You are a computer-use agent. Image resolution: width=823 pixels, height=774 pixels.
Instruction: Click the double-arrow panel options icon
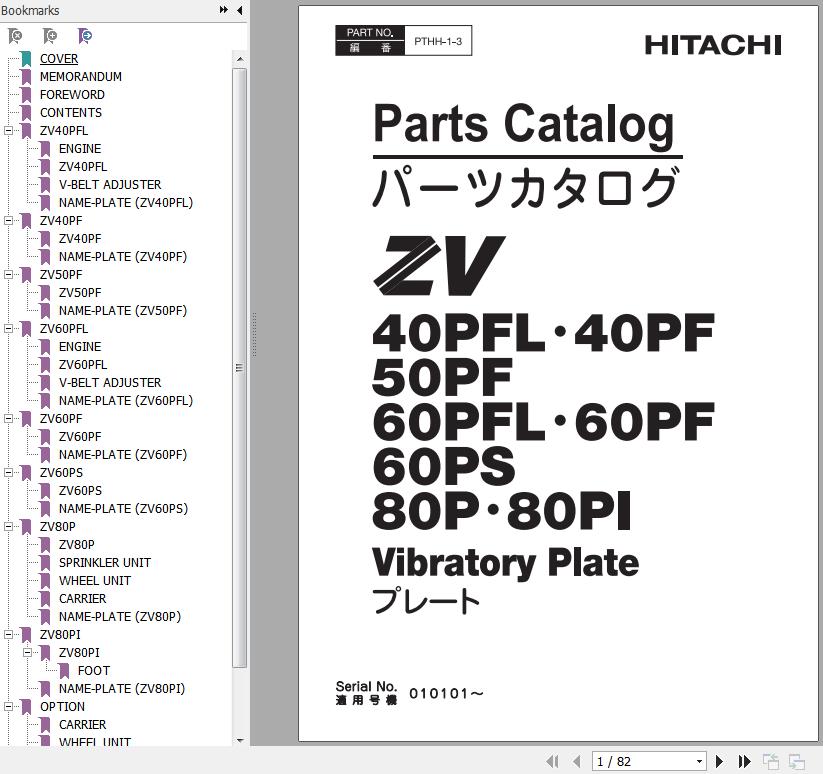pos(224,10)
